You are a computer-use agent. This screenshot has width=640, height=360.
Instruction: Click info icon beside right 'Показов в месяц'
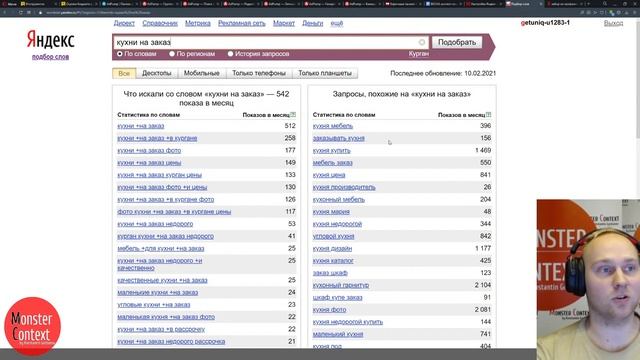[x=488, y=115]
